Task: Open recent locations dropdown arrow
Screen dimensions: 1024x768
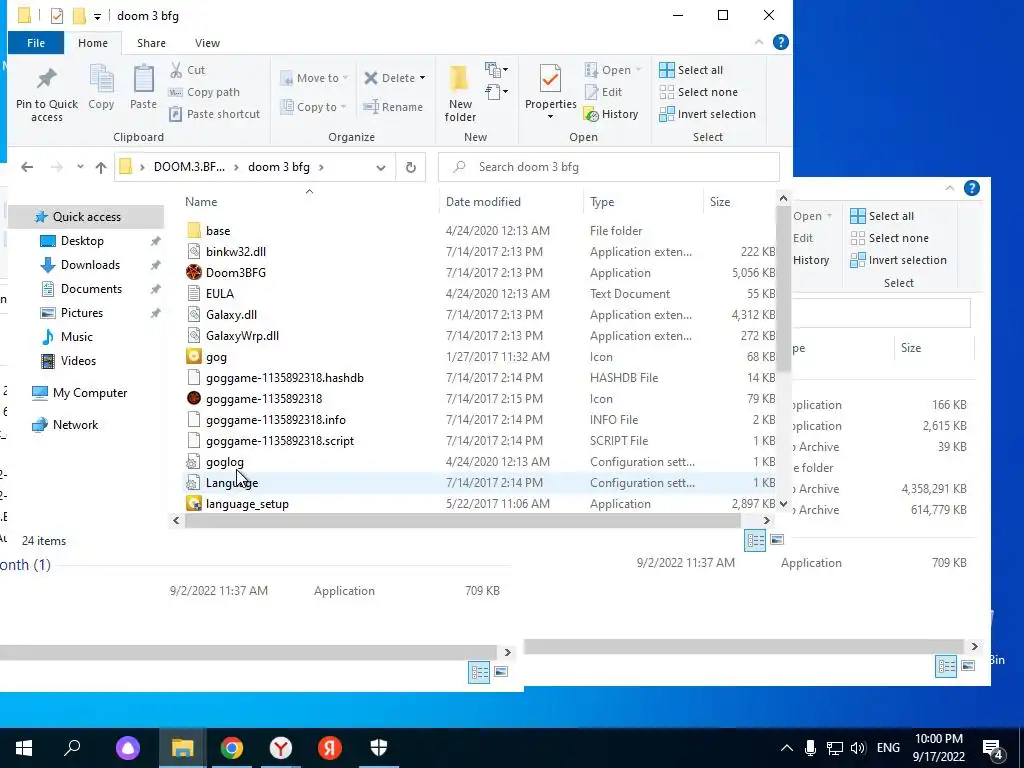Action: (x=80, y=167)
